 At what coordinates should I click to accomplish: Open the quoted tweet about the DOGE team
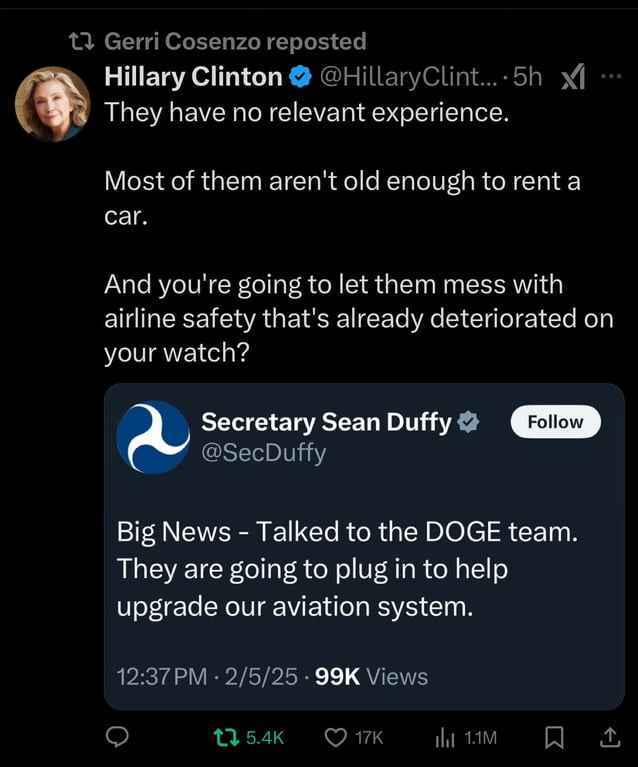[x=347, y=569]
